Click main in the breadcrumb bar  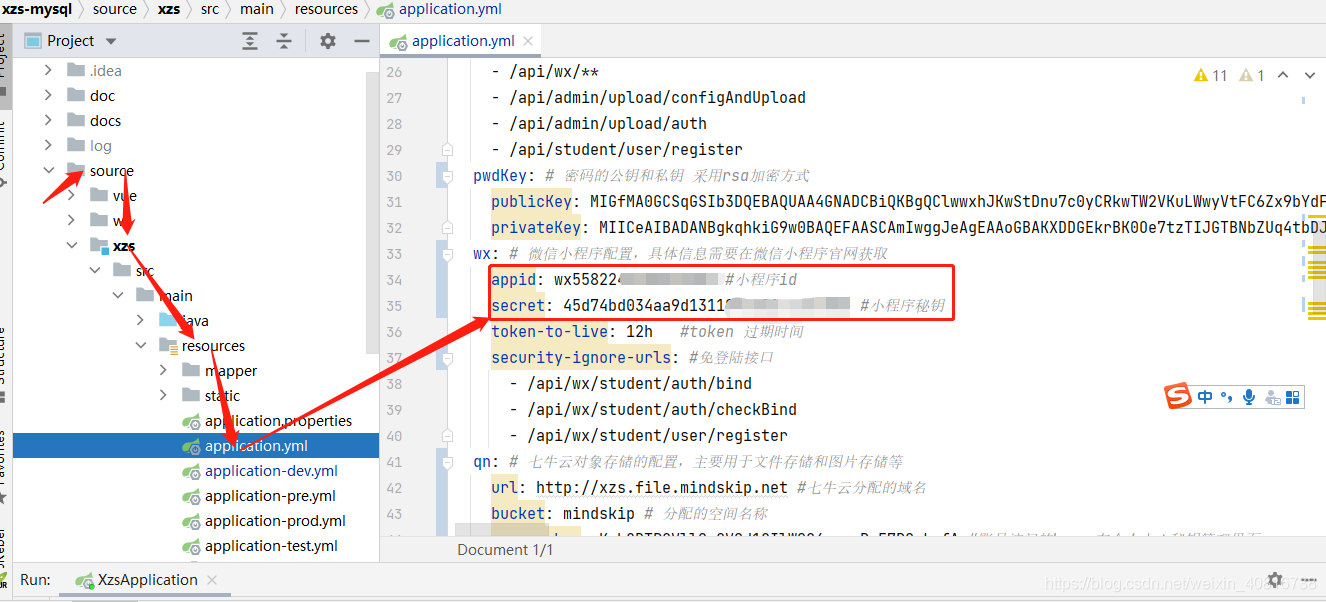click(x=257, y=9)
